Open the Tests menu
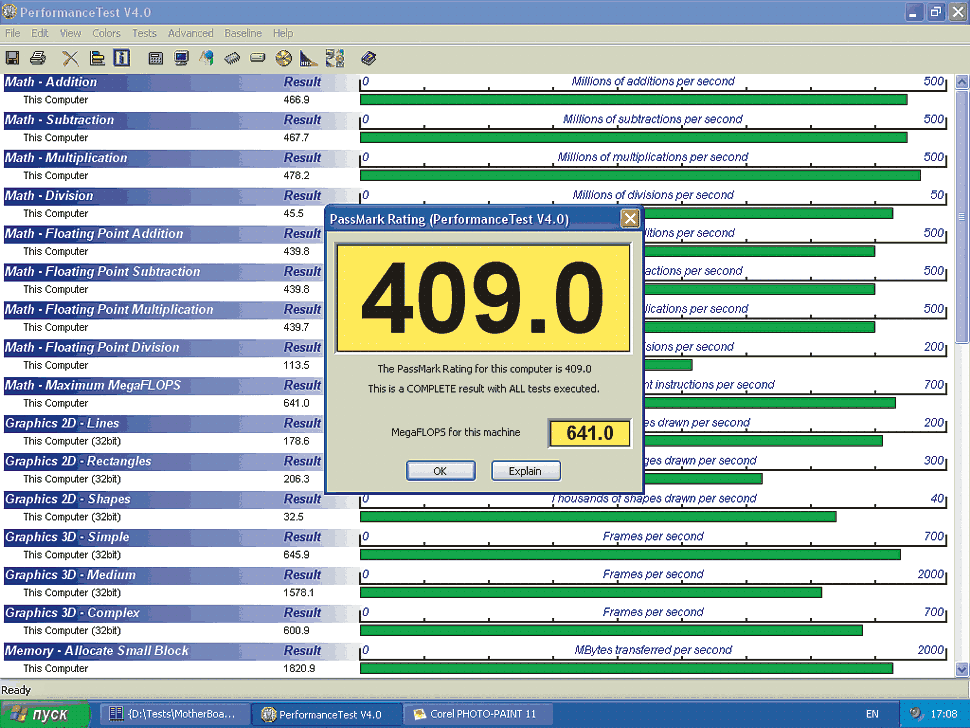 click(x=144, y=33)
